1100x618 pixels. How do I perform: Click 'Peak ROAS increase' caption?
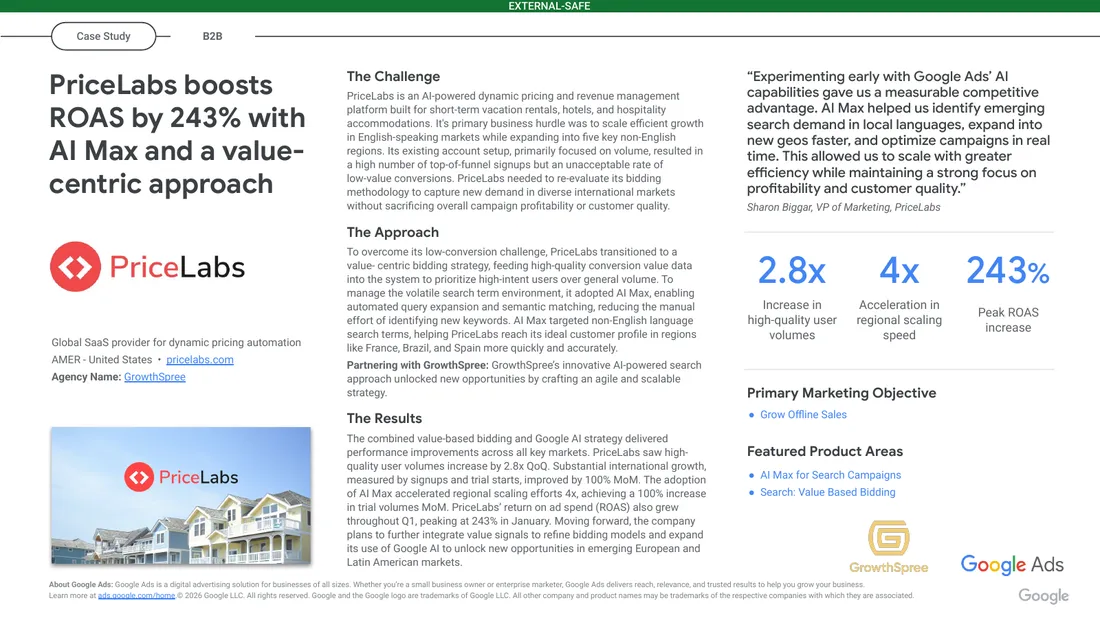[1008, 320]
